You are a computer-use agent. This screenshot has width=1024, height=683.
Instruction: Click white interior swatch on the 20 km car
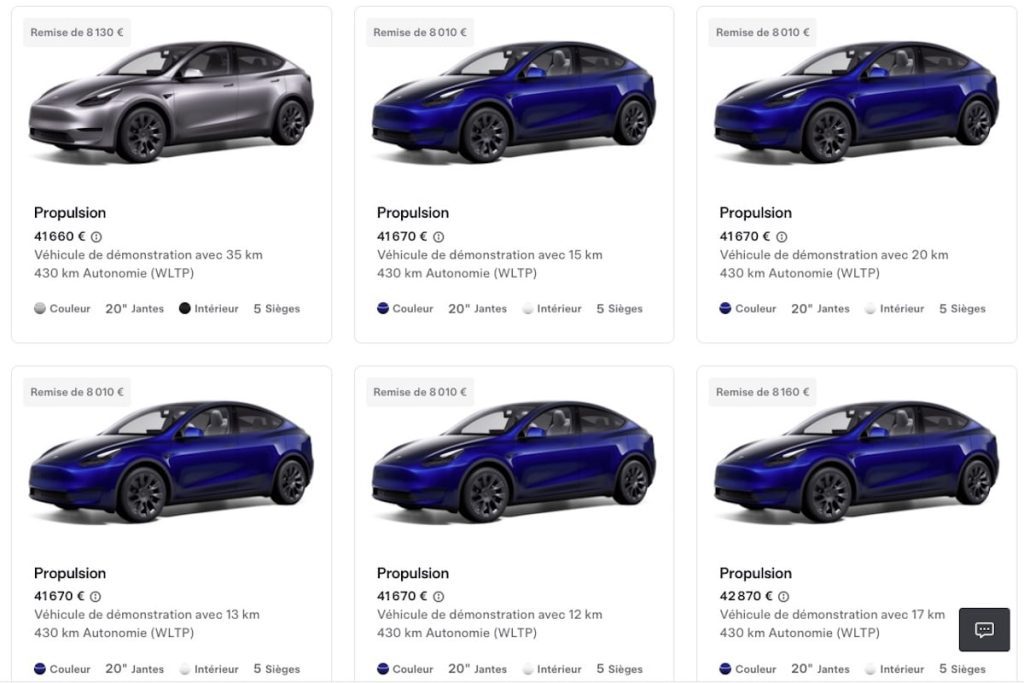[870, 309]
